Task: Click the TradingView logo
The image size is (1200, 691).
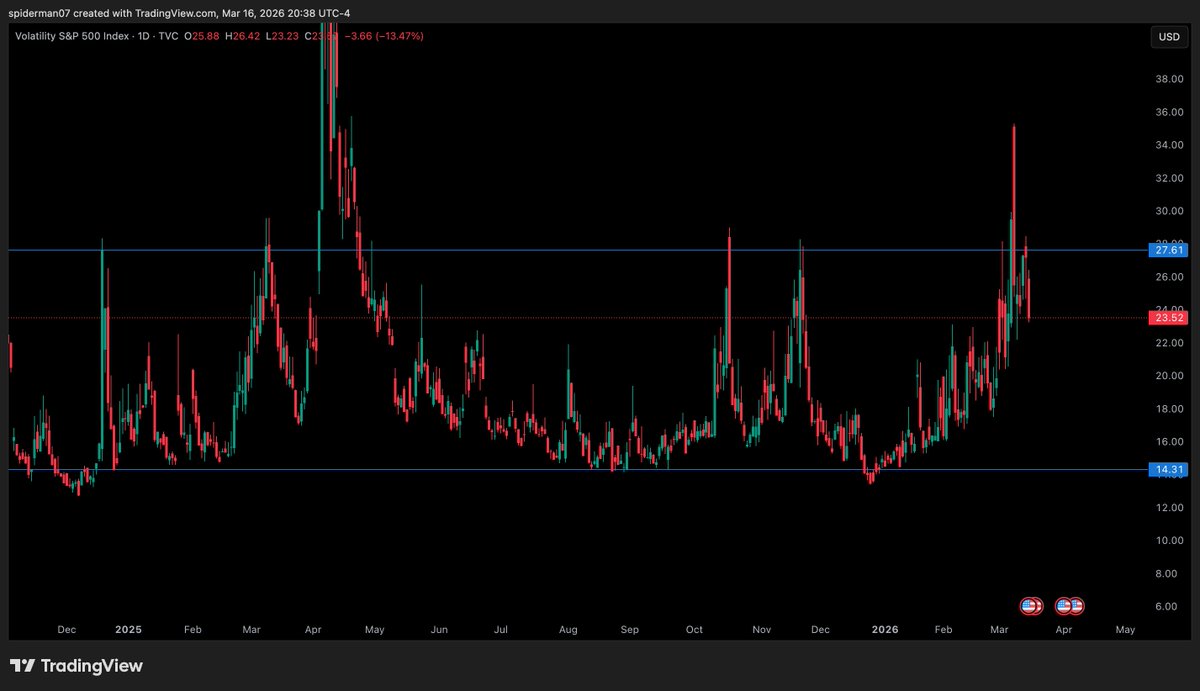Action: tap(76, 665)
